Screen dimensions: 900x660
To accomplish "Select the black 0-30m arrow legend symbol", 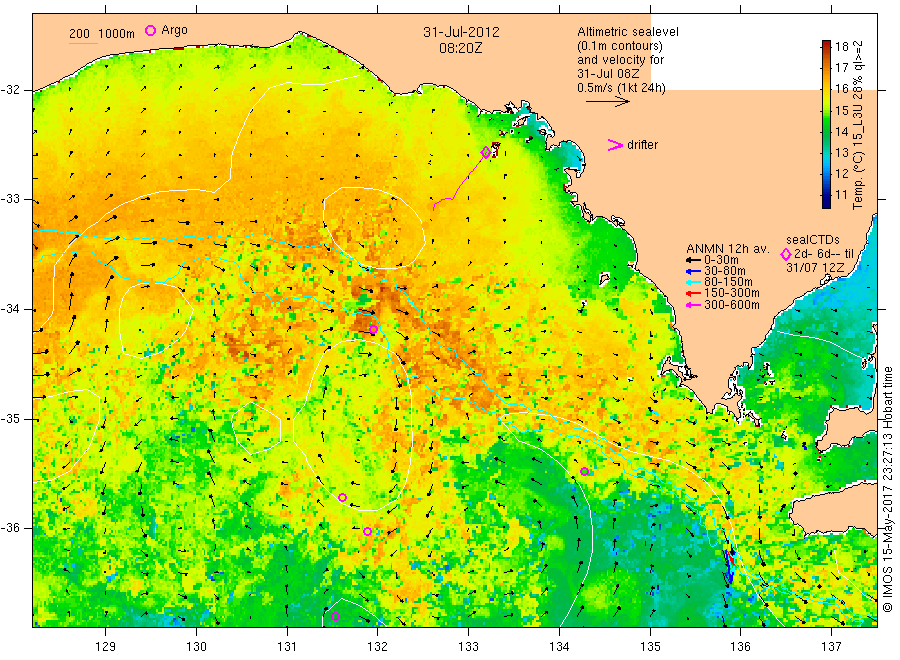I will (x=693, y=260).
